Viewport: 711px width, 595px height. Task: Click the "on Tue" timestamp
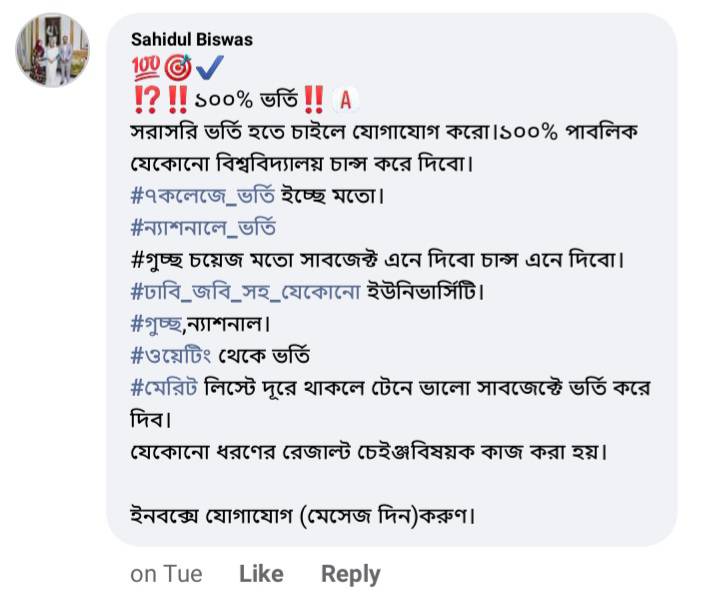click(166, 574)
